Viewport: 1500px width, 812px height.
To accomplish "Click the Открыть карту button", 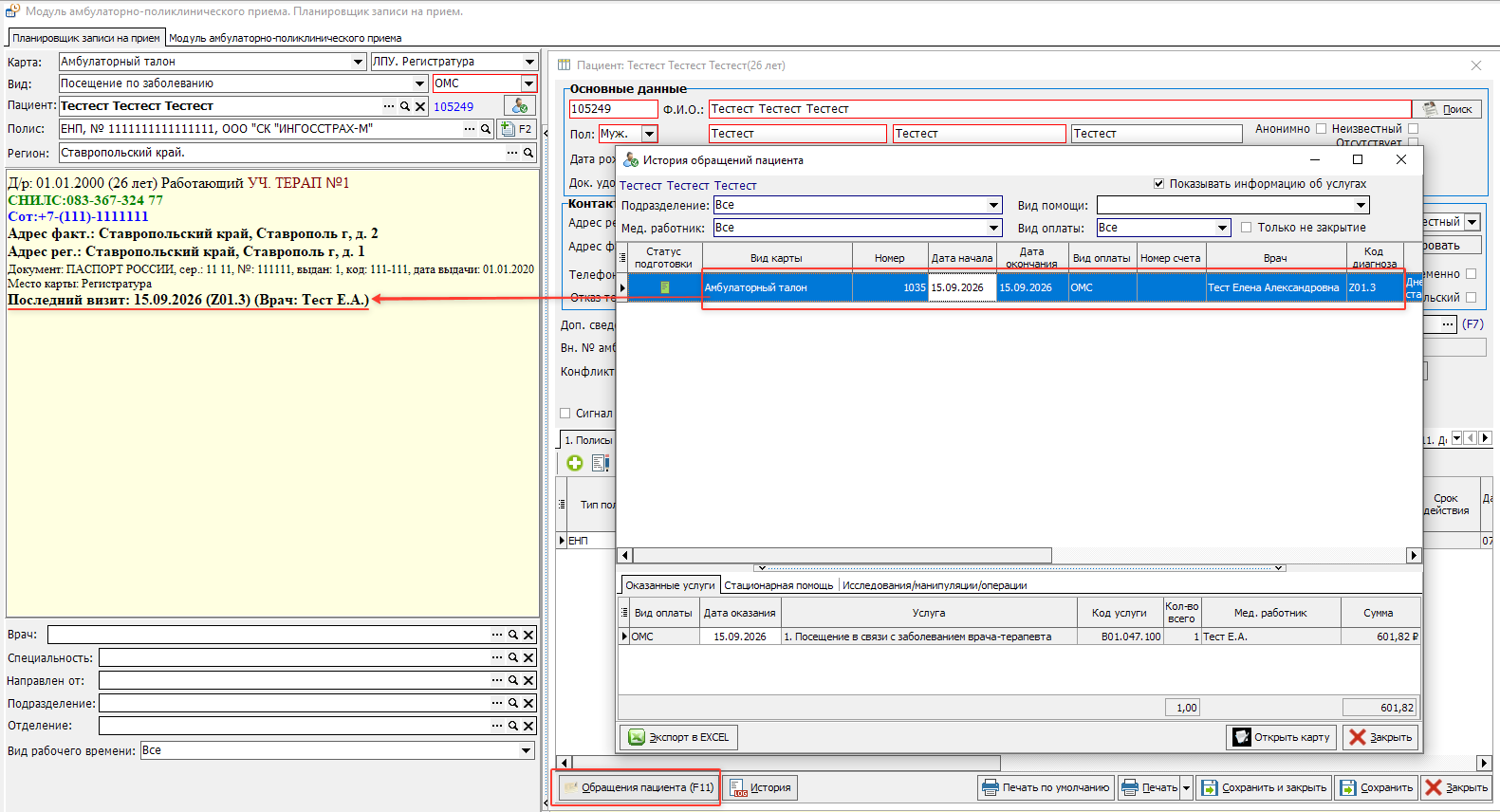I will click(x=1283, y=737).
